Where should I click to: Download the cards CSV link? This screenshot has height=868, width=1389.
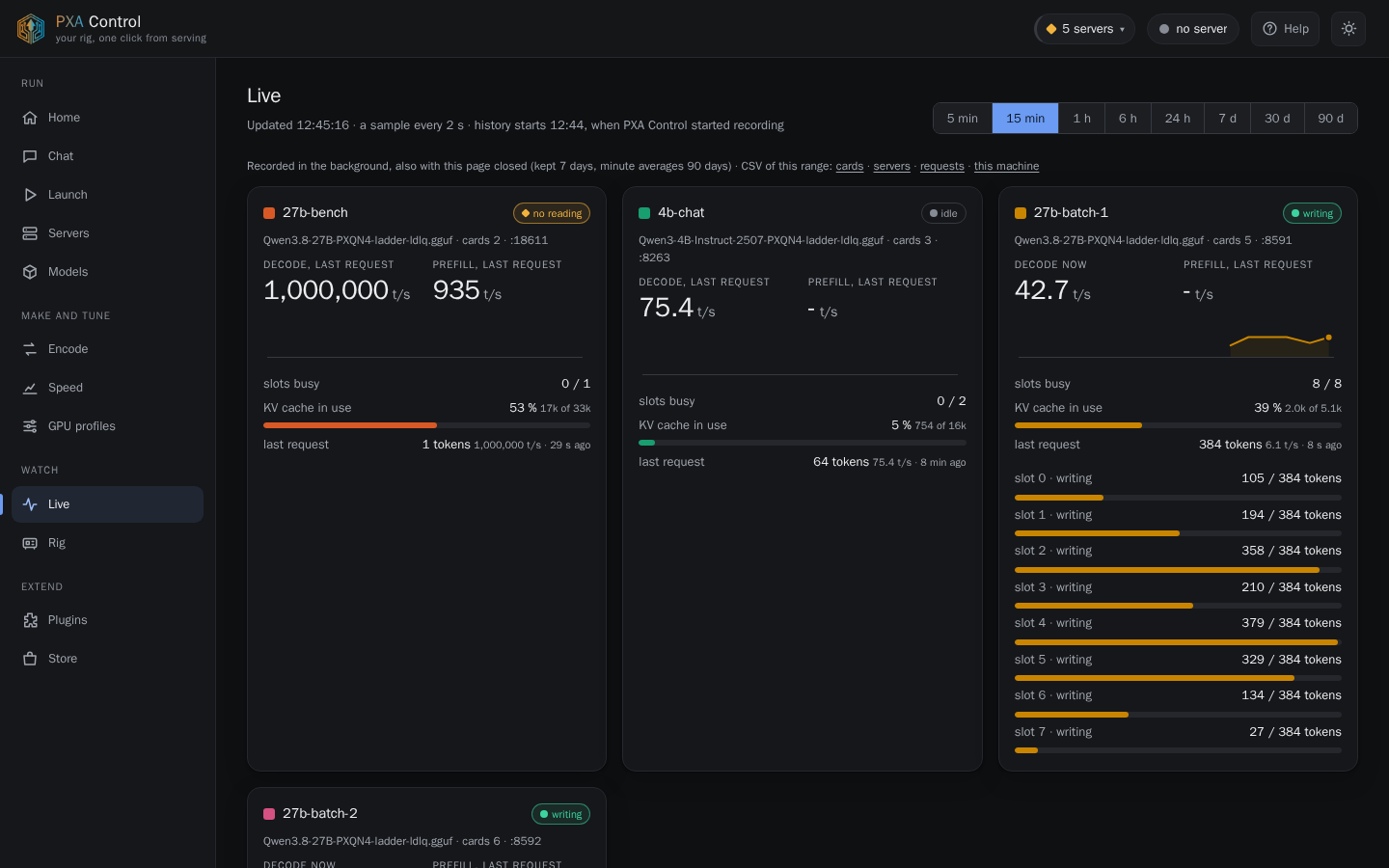(850, 166)
